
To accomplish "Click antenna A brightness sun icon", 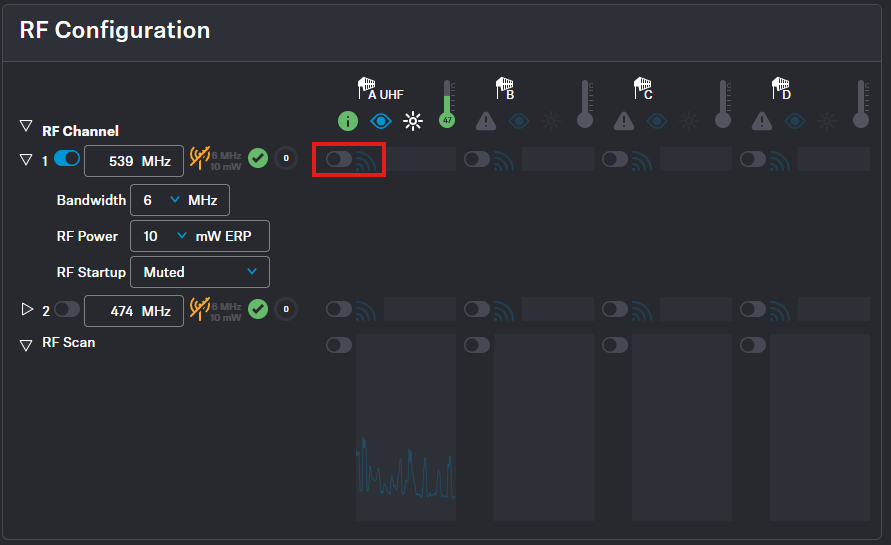I will (x=413, y=121).
